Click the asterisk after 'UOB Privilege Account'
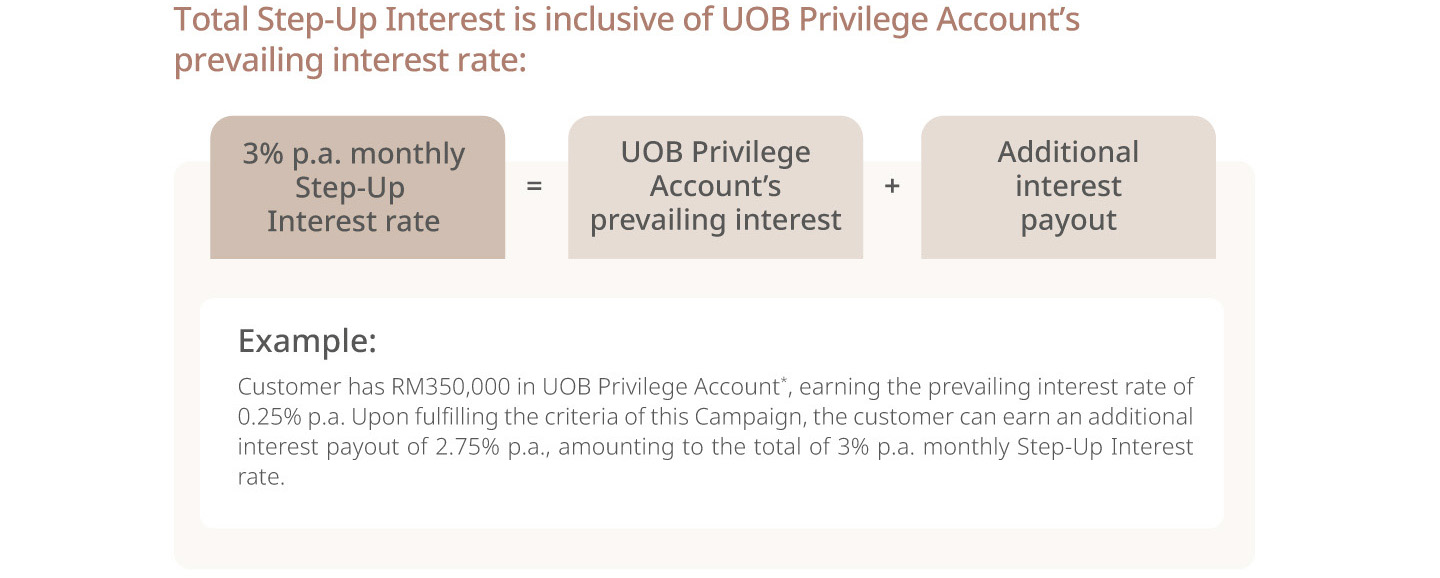Screen dimensions: 1440x578 click(x=785, y=381)
